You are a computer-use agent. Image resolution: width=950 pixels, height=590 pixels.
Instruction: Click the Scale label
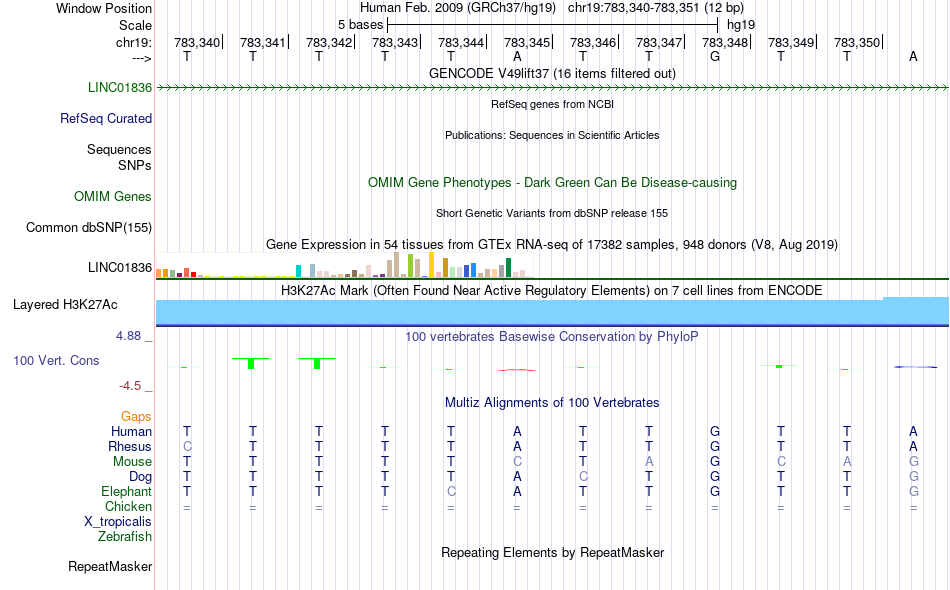135,25
